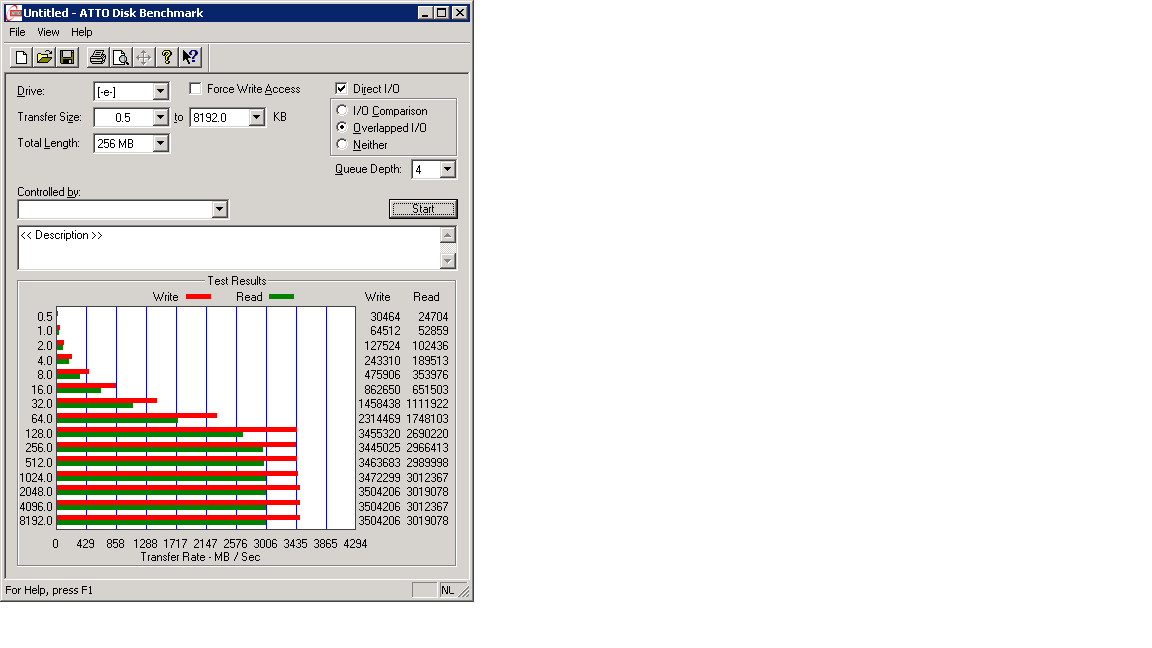Open About via the question mark icon
Viewport: 1152px width, 648px height.
(x=167, y=57)
